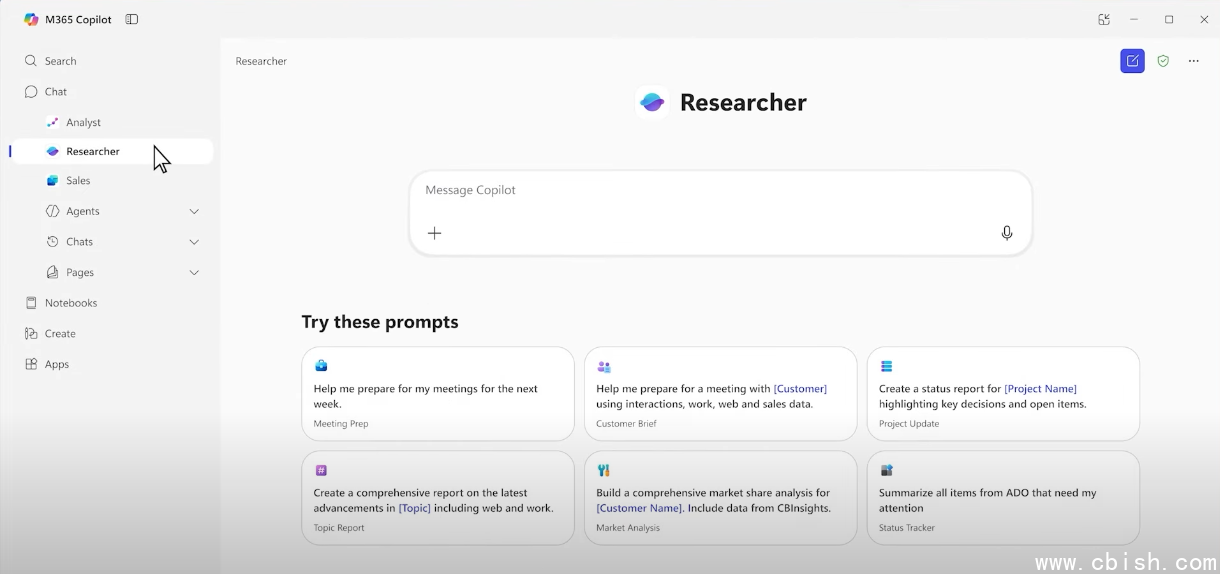Choose the Meeting Prep prompt card
This screenshot has height=574, width=1220.
tap(438, 394)
